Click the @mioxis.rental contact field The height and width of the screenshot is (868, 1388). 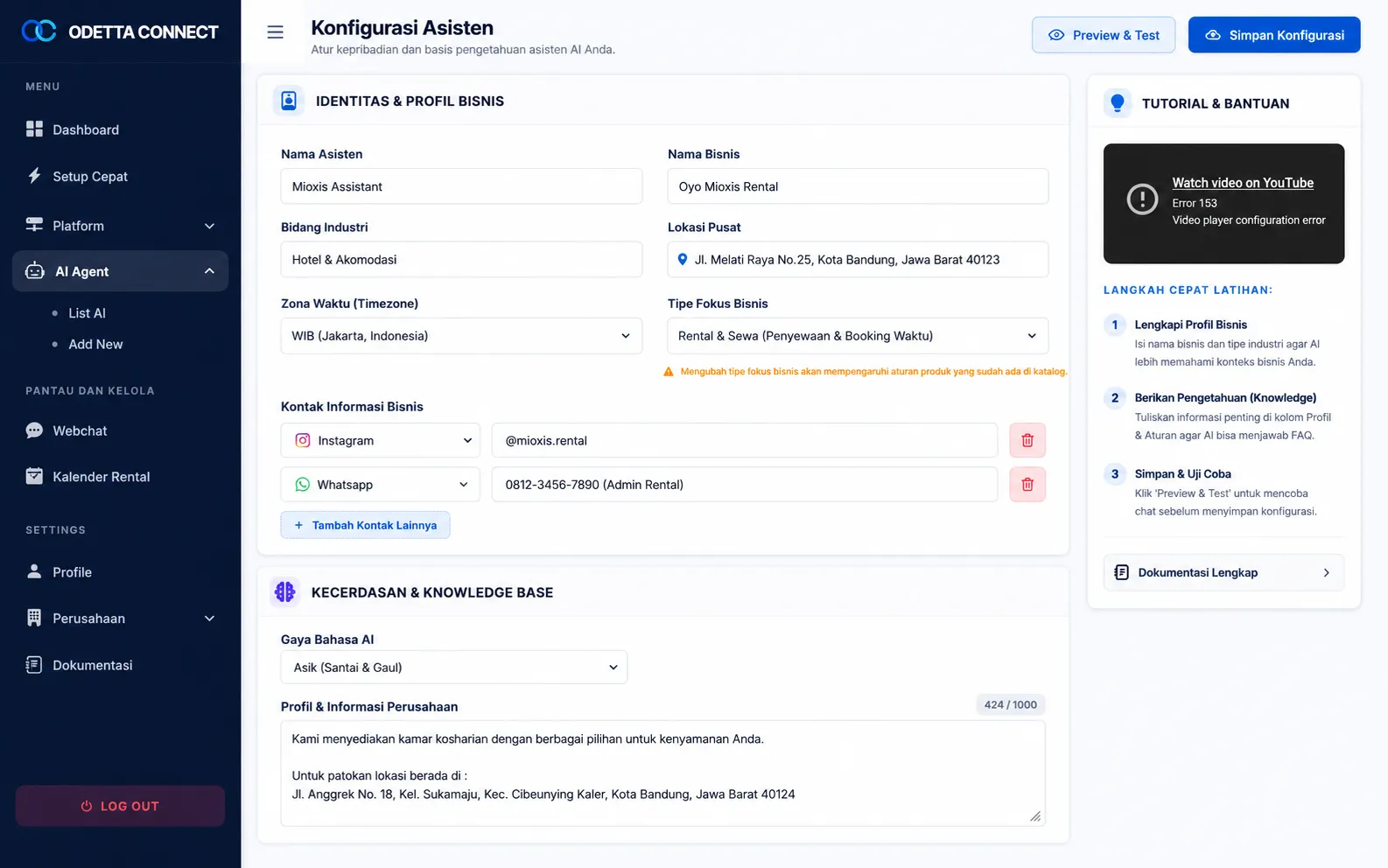click(x=745, y=440)
